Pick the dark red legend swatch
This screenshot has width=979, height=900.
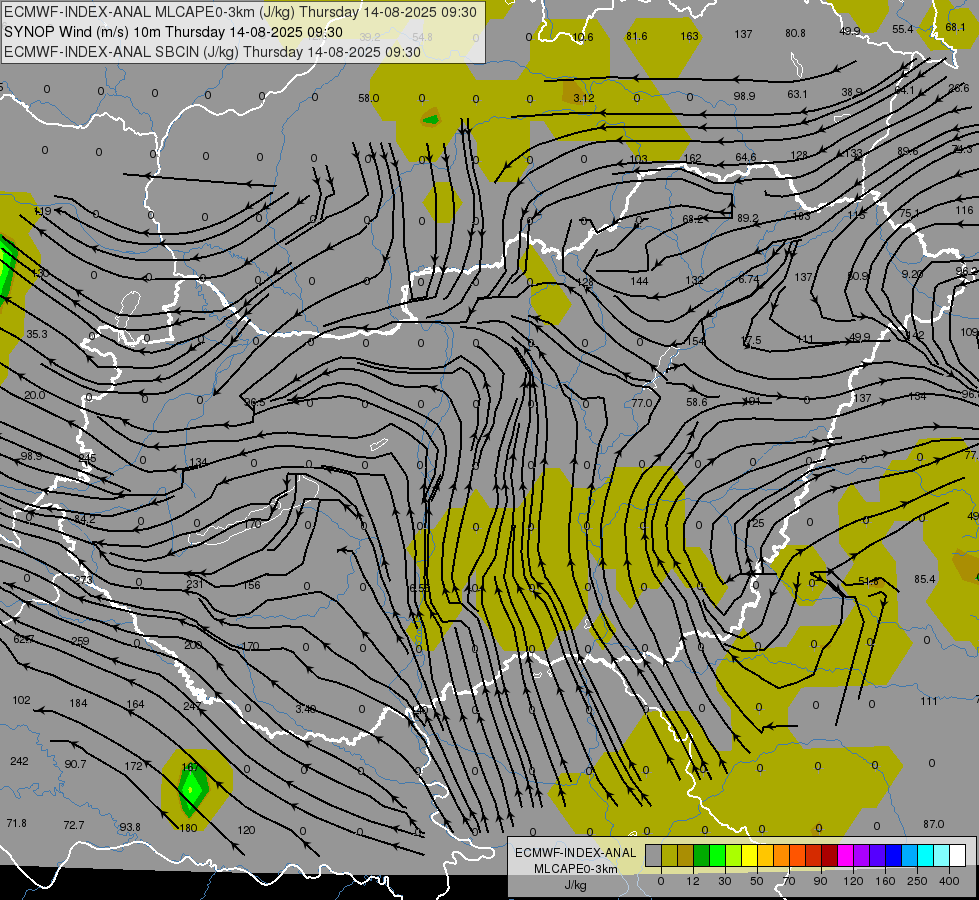coord(830,855)
